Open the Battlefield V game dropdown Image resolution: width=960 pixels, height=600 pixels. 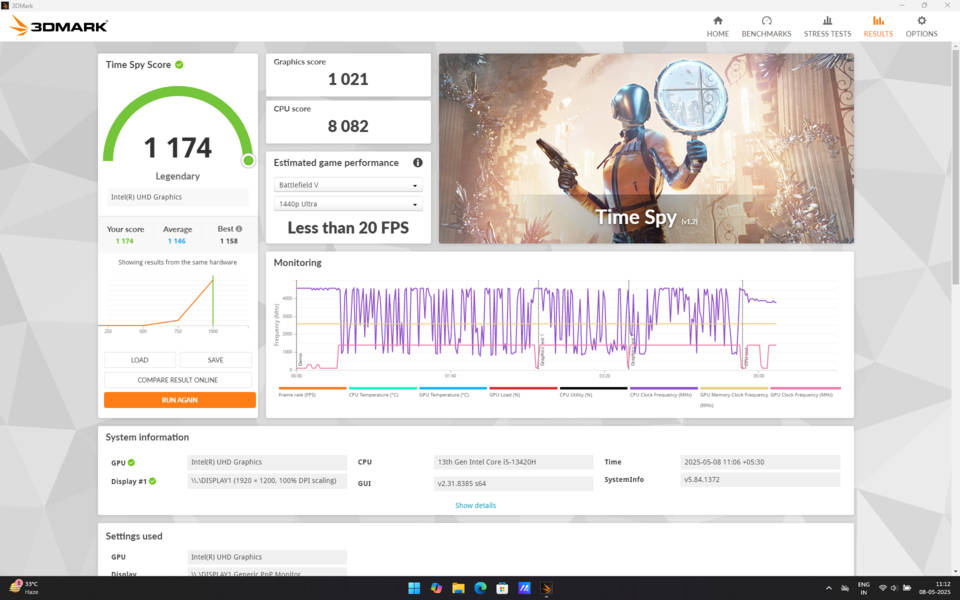click(348, 185)
